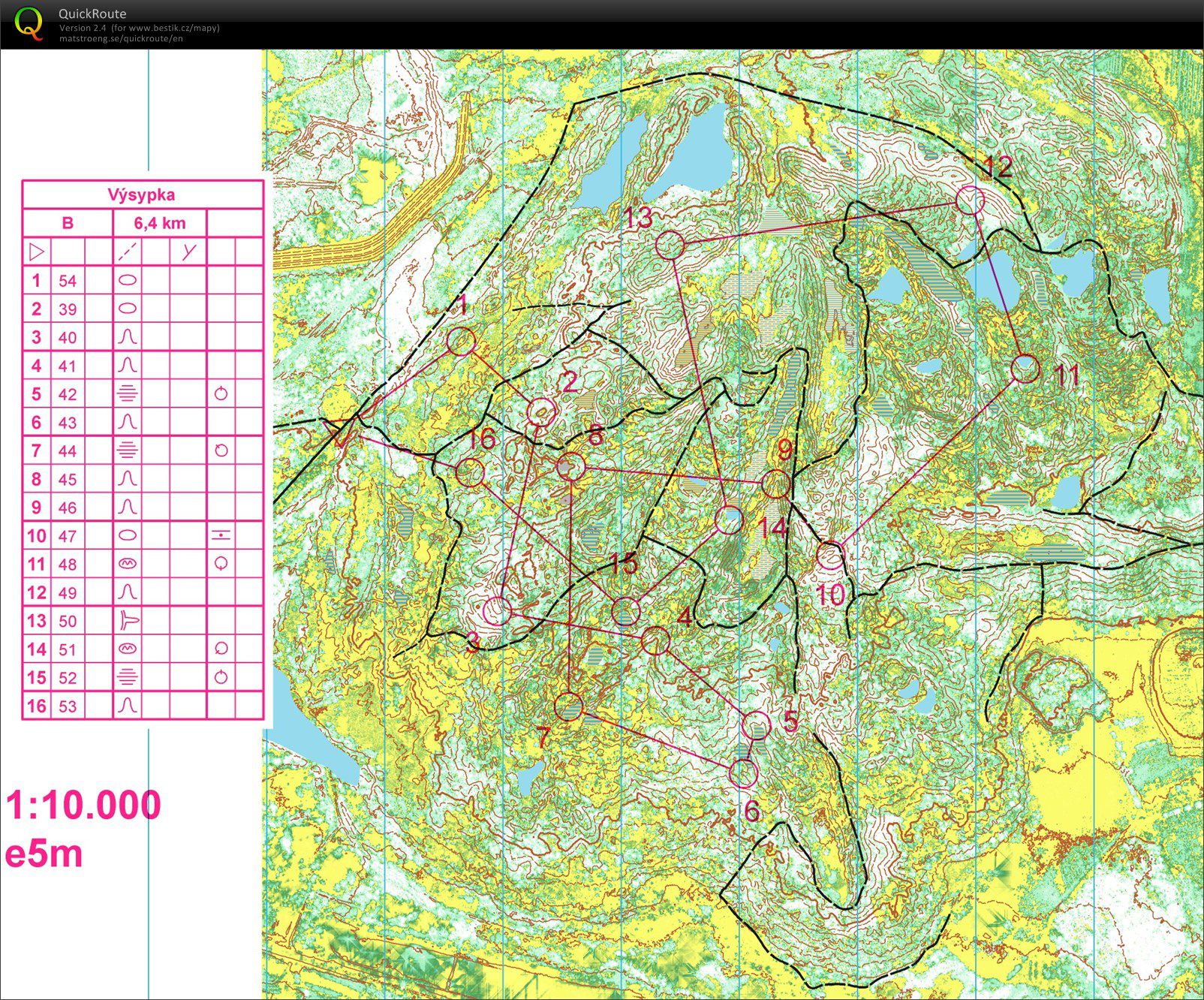The image size is (1204, 1000).
Task: Click the start triangle in the control table
Action: click(x=36, y=251)
